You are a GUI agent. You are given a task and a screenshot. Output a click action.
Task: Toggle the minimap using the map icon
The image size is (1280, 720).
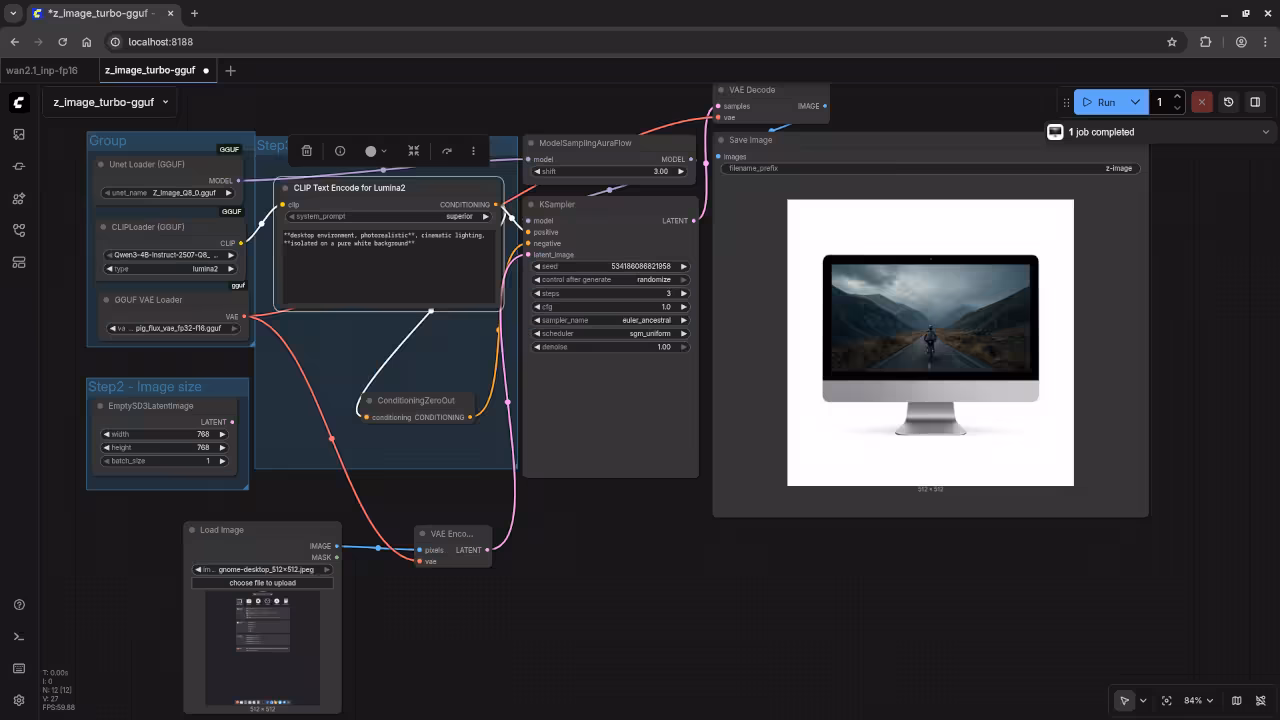pos(1237,701)
